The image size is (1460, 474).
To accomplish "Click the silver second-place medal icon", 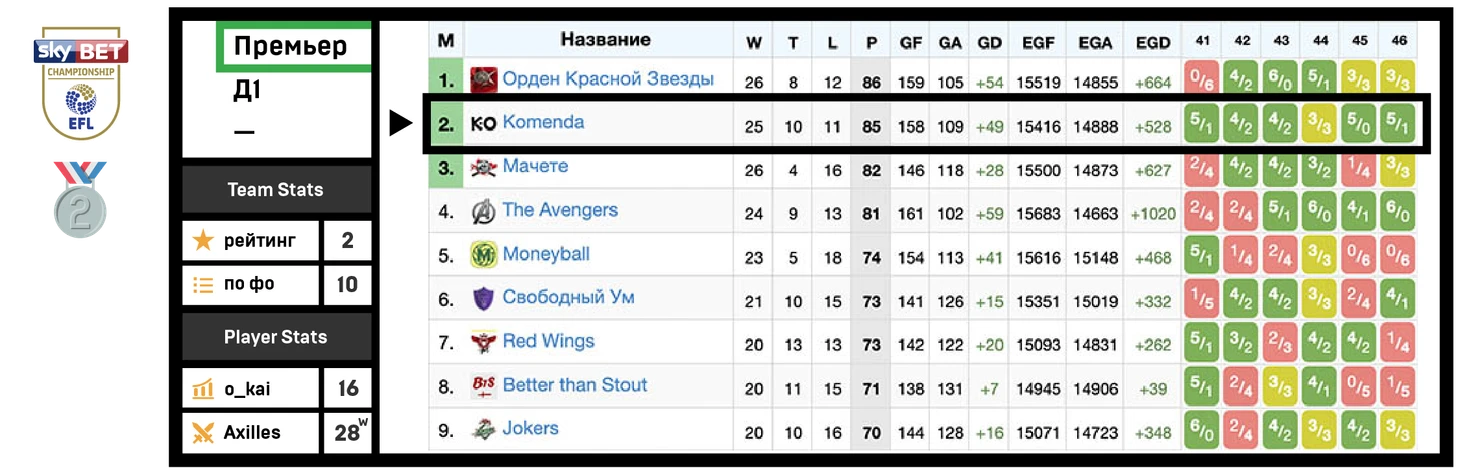I will 80,201.
